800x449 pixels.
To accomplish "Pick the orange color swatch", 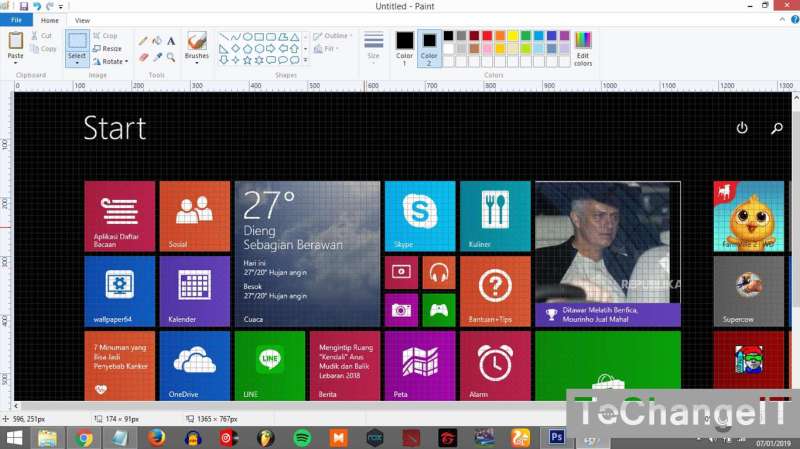I will (x=500, y=36).
